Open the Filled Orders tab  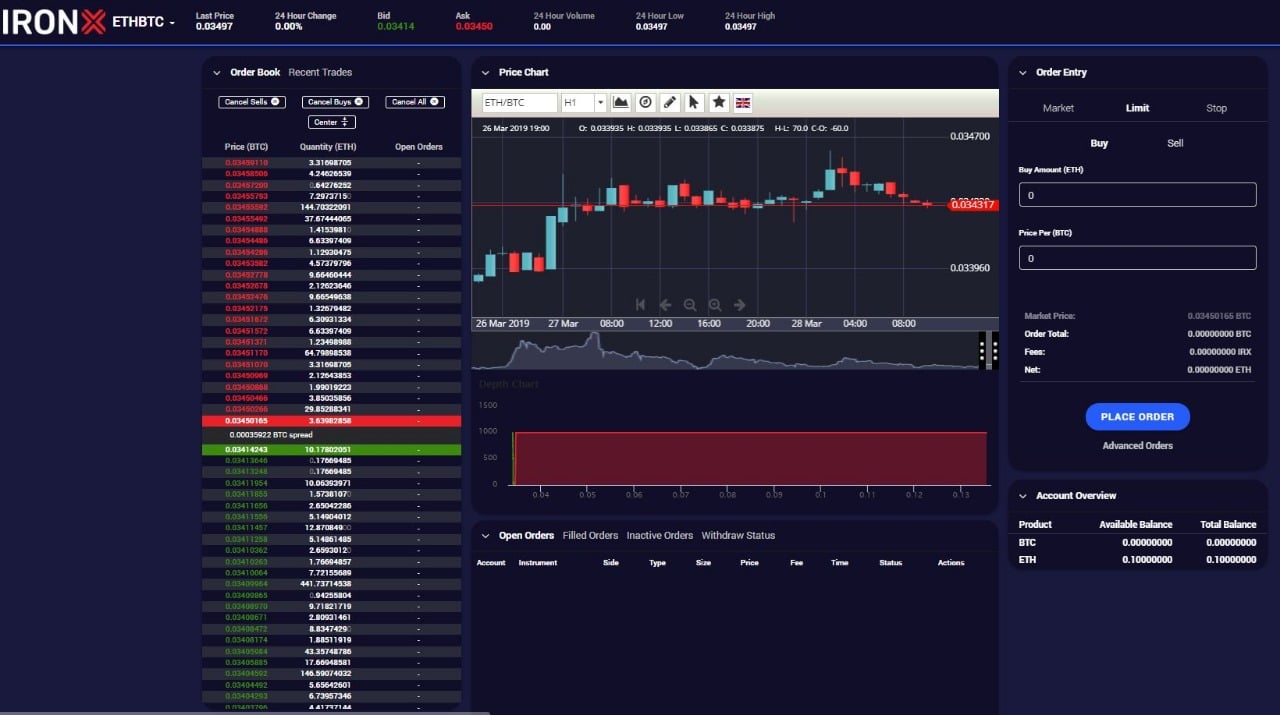(590, 536)
